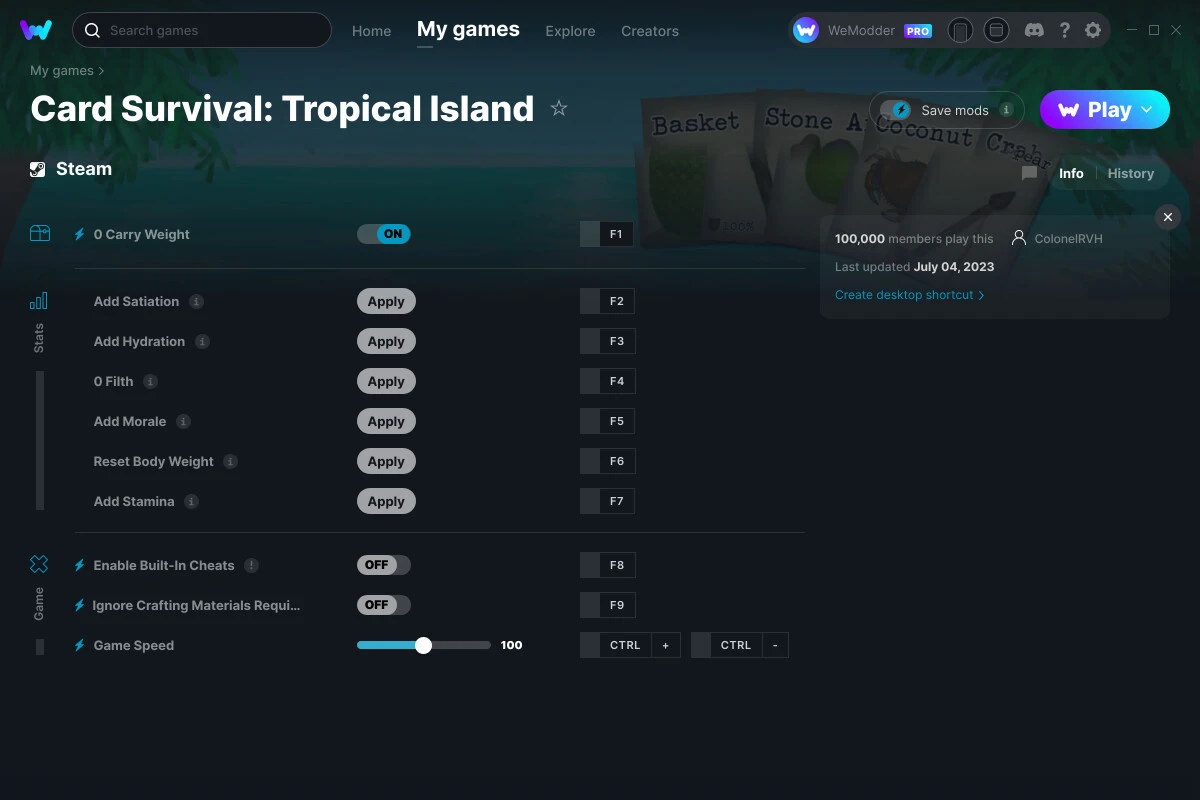Click the inventory chest icon in the sidebar
Viewport: 1200px width, 800px height.
click(40, 232)
